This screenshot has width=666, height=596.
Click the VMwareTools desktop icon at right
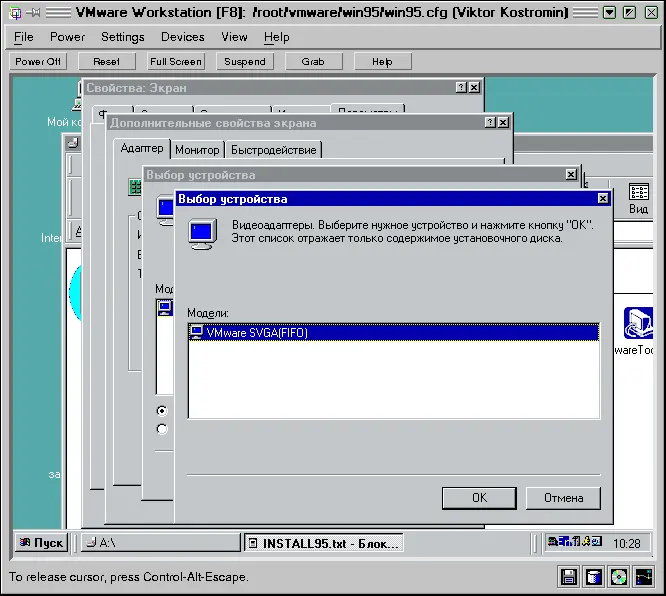click(637, 323)
